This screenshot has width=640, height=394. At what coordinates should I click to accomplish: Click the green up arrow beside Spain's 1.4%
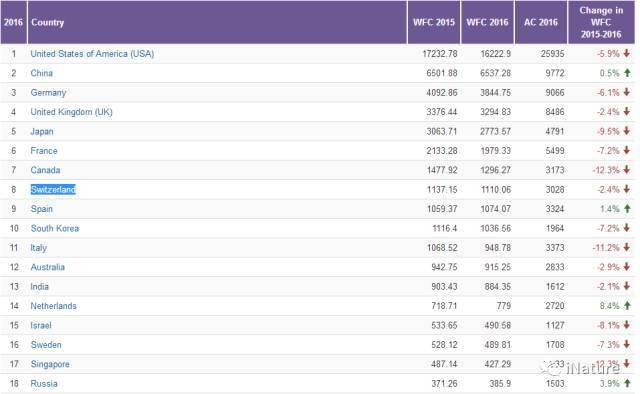tap(627, 209)
